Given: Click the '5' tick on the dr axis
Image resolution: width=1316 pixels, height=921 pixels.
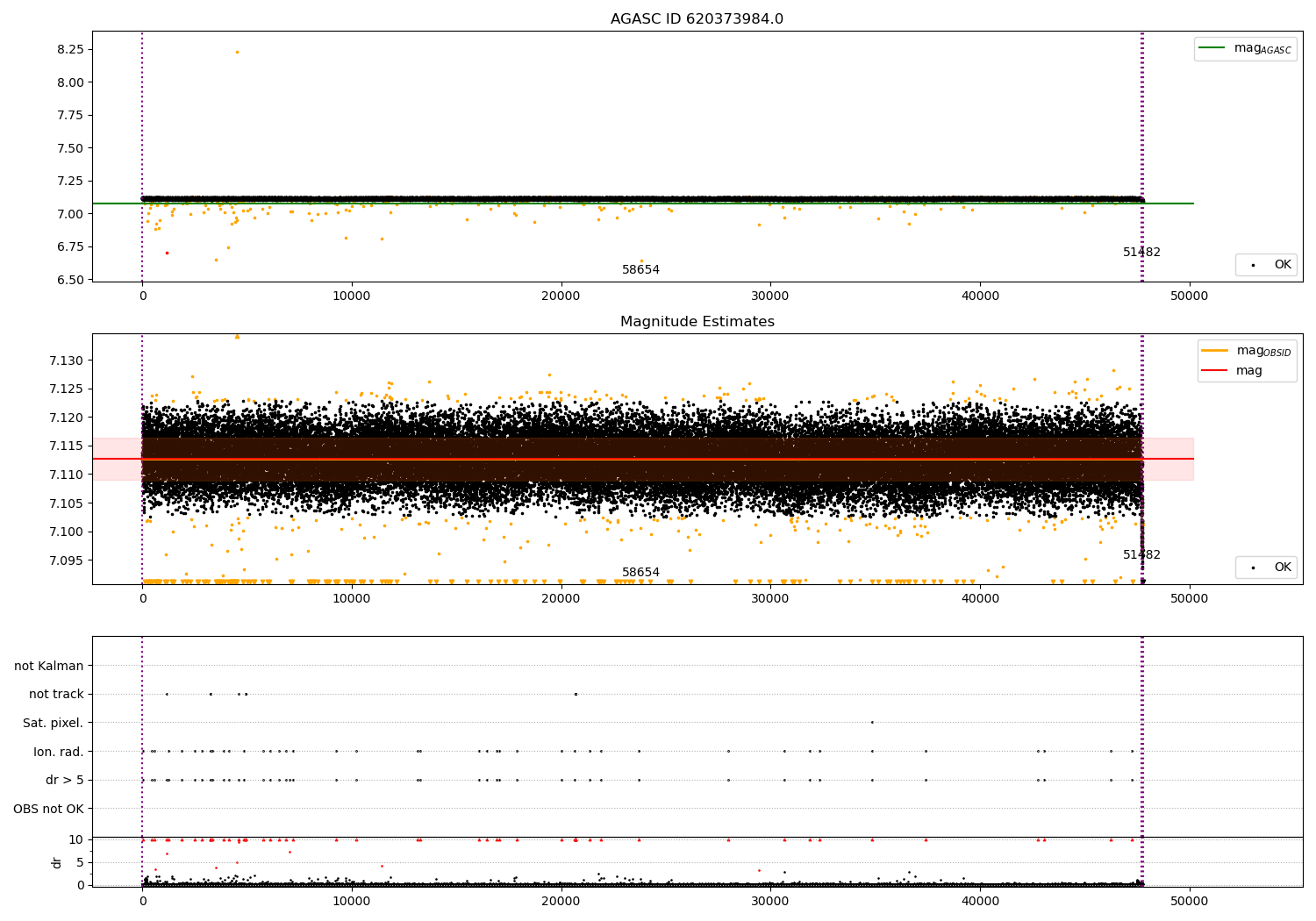Looking at the screenshot, I should click(80, 862).
